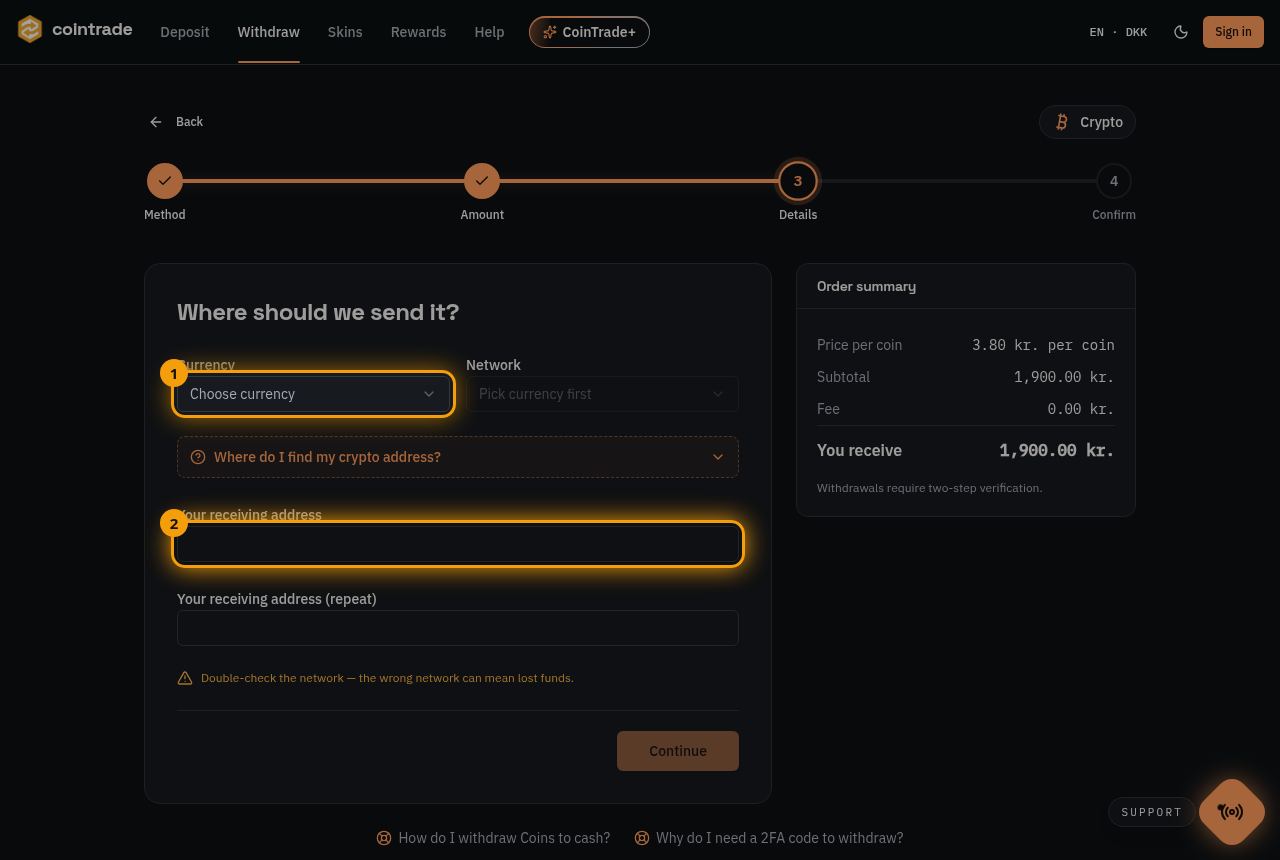The height and width of the screenshot is (860, 1280).
Task: Click the '1,900.00 kr.' You receive value
Action: coord(1057,450)
